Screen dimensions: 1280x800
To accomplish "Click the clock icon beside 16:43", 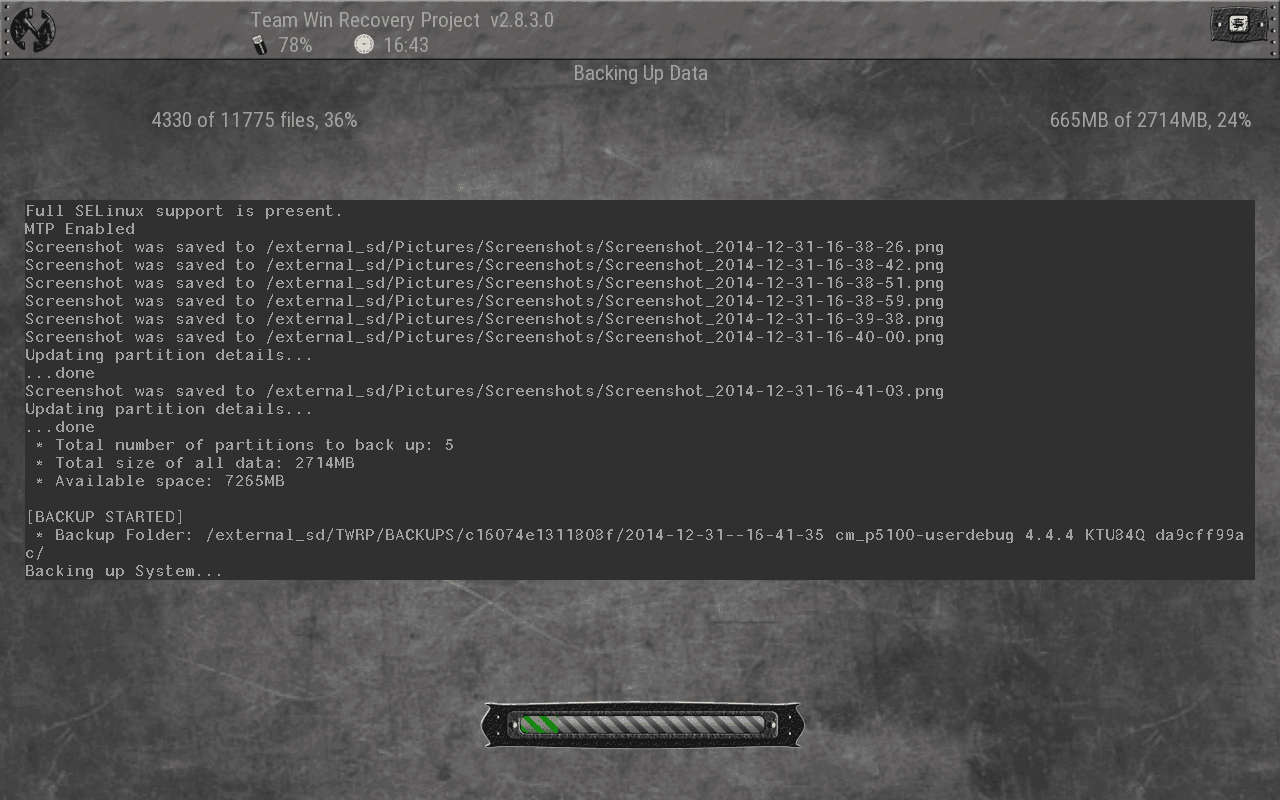I will [x=364, y=45].
